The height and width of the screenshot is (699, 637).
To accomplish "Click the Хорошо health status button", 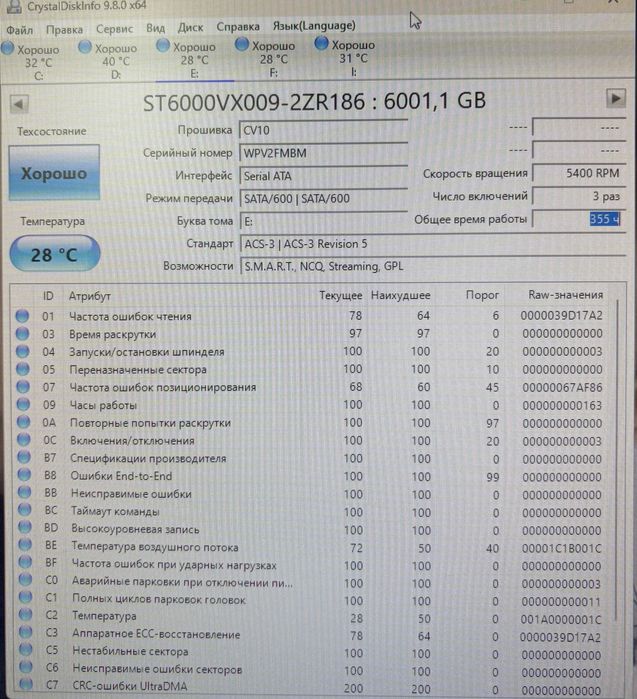I will coord(54,173).
